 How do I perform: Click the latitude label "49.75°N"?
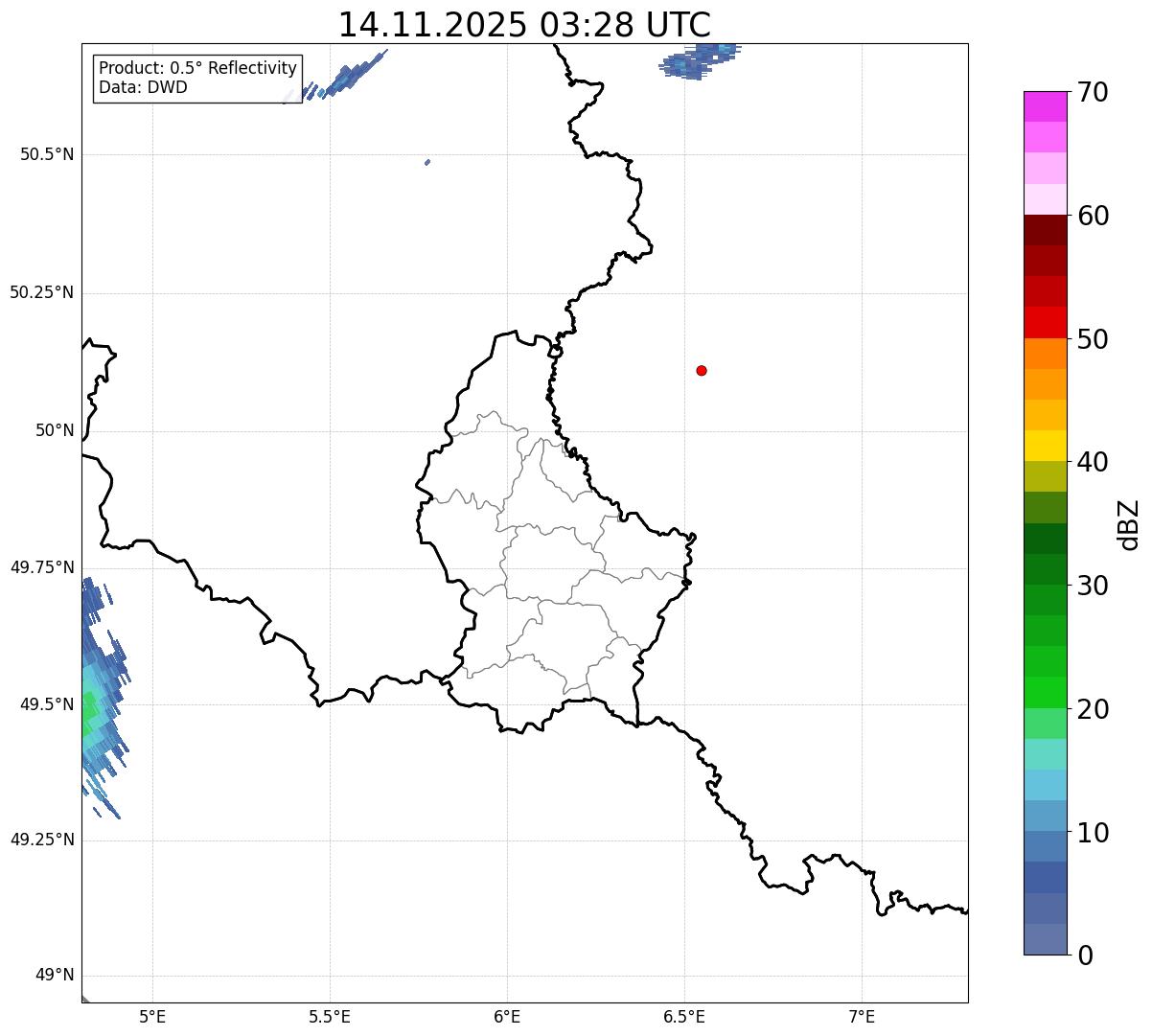[41, 567]
